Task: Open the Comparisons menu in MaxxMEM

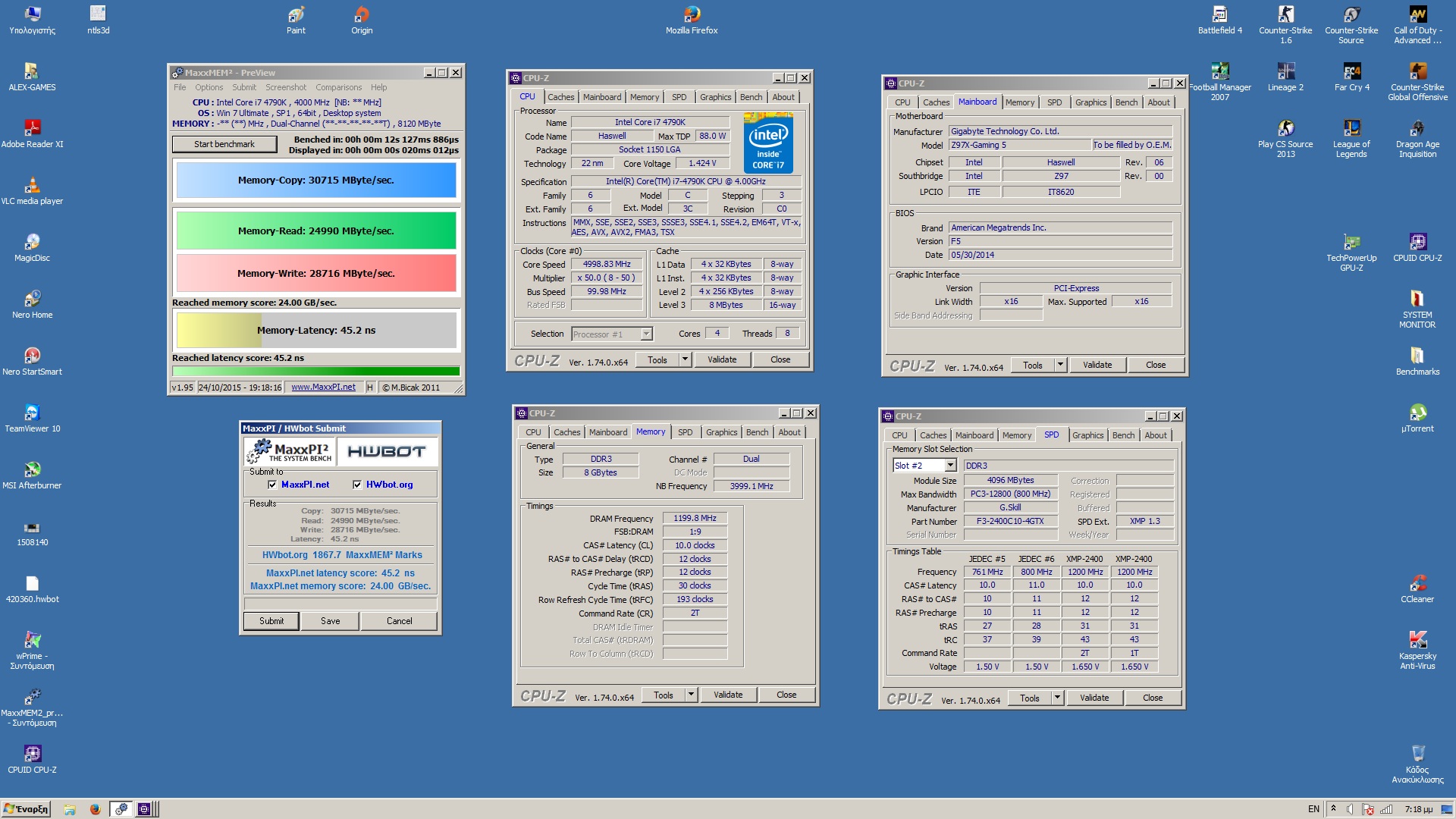Action: pyautogui.click(x=339, y=87)
